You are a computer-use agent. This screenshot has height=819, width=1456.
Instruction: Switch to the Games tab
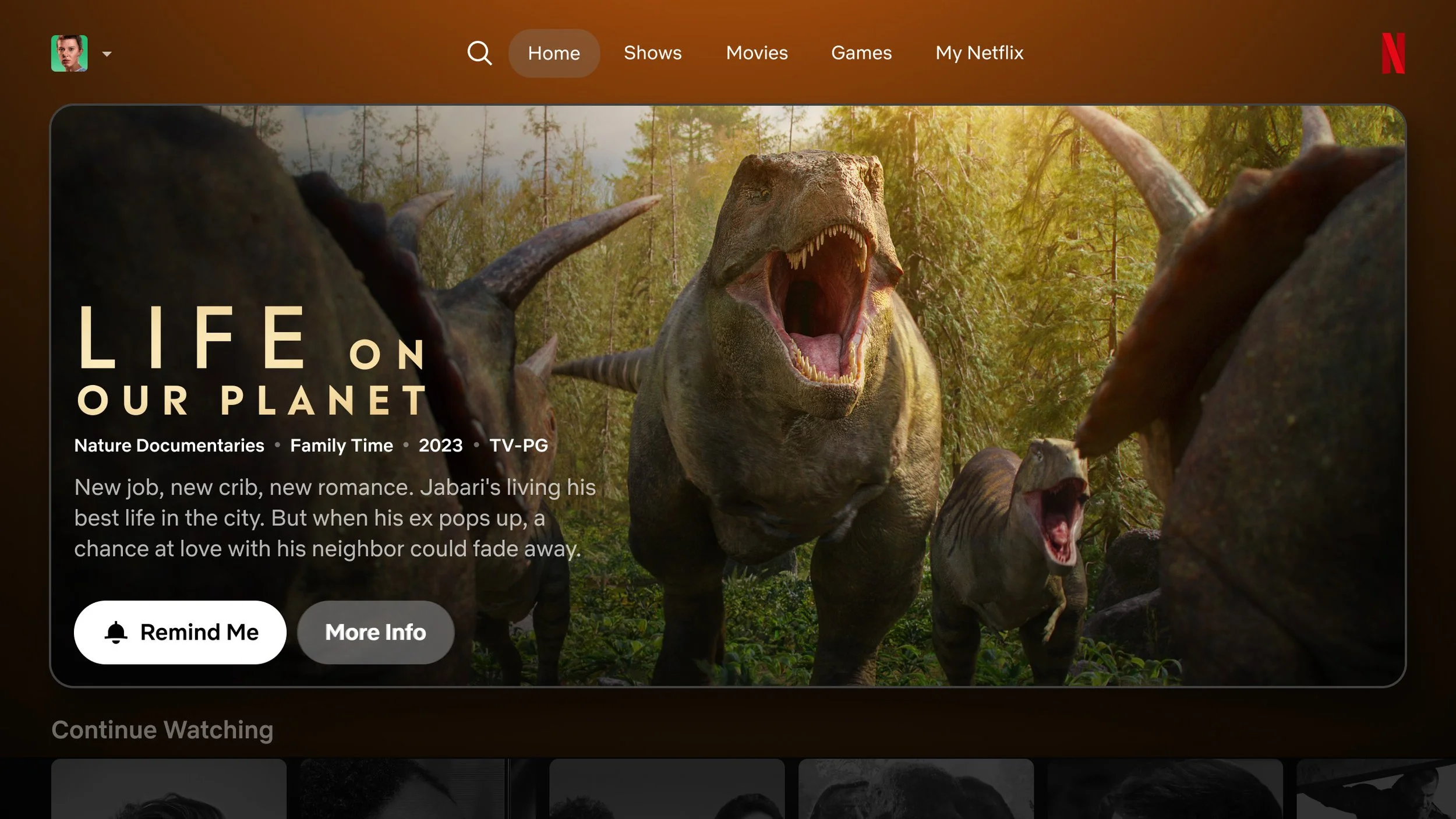[x=861, y=53]
